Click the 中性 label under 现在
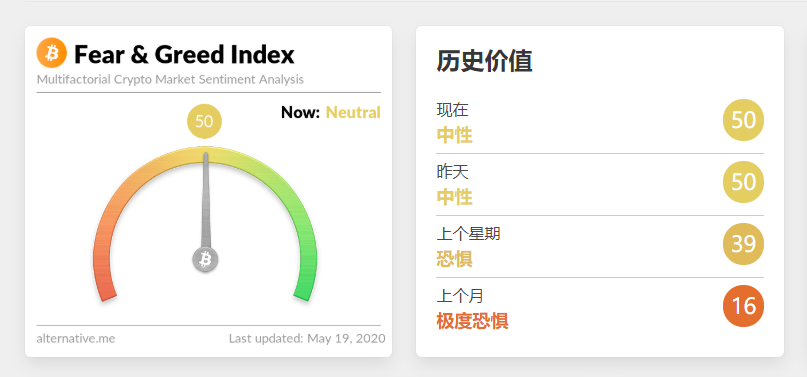Image resolution: width=807 pixels, height=377 pixels. [x=454, y=135]
